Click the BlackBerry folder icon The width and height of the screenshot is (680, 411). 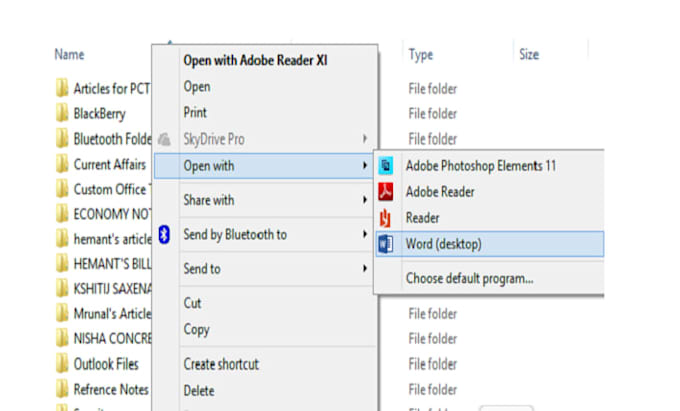click(62, 113)
